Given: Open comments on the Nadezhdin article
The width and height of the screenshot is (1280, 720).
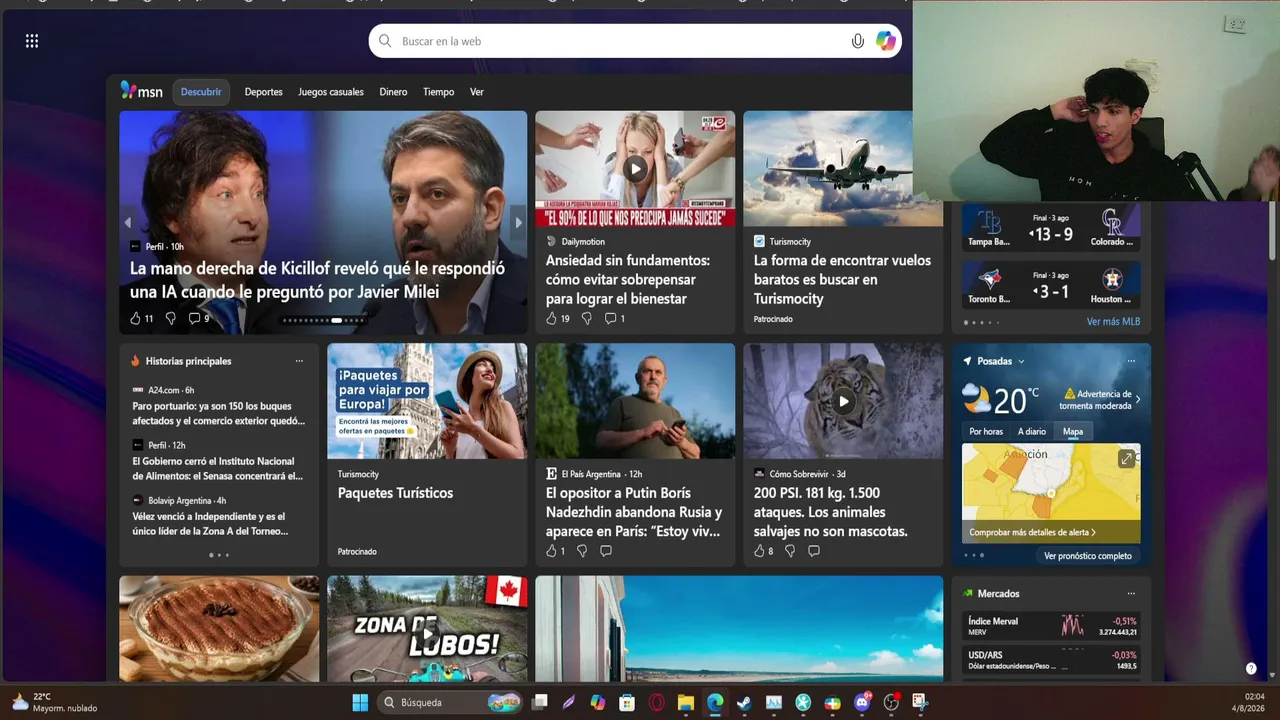Looking at the screenshot, I should 606,551.
